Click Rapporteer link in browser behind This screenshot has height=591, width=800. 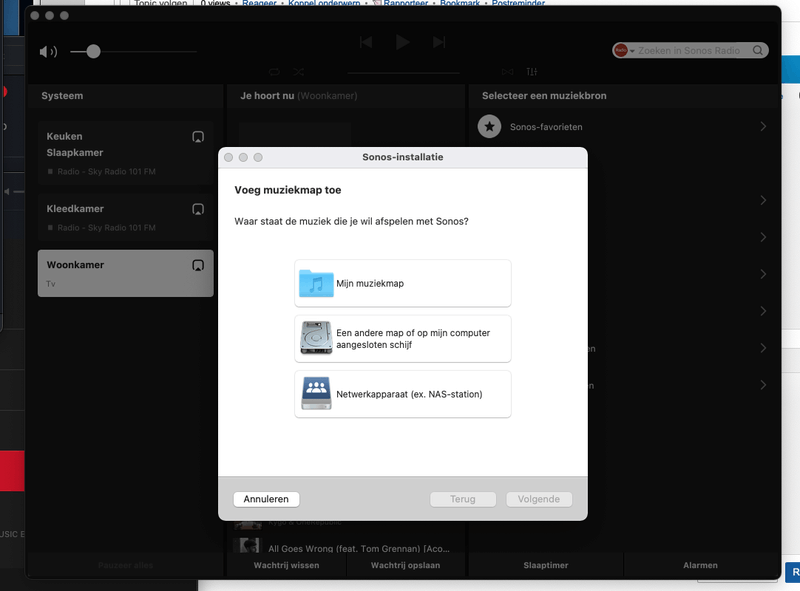pos(405,3)
